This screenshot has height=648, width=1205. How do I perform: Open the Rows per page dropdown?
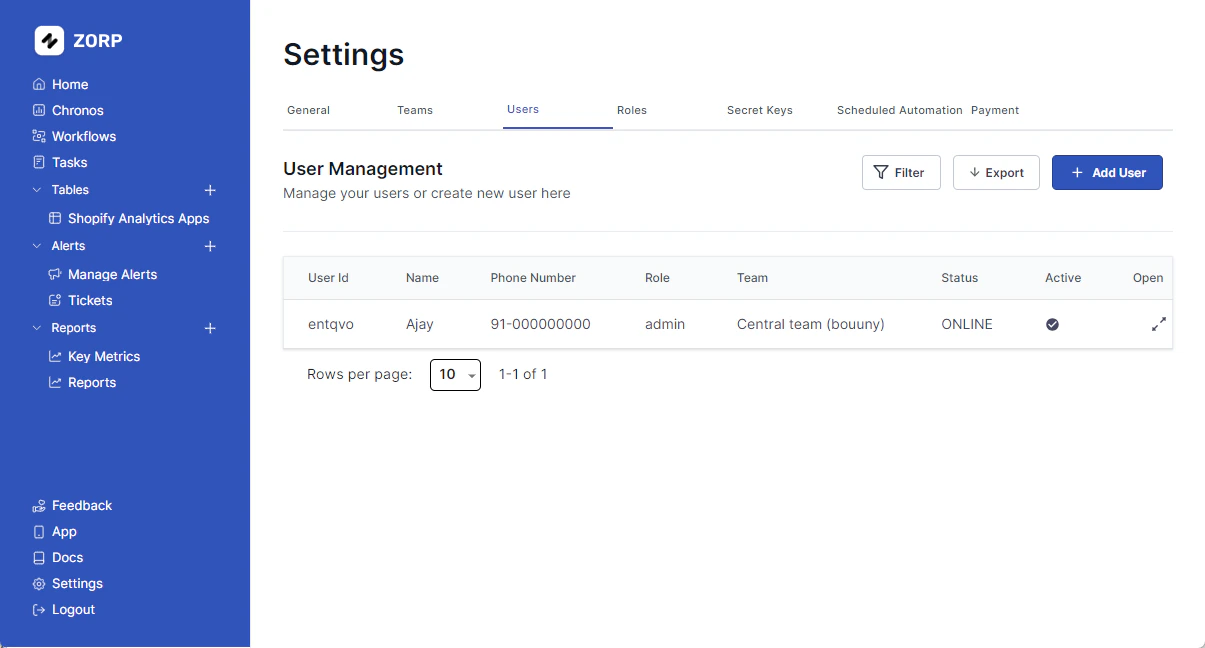click(455, 374)
